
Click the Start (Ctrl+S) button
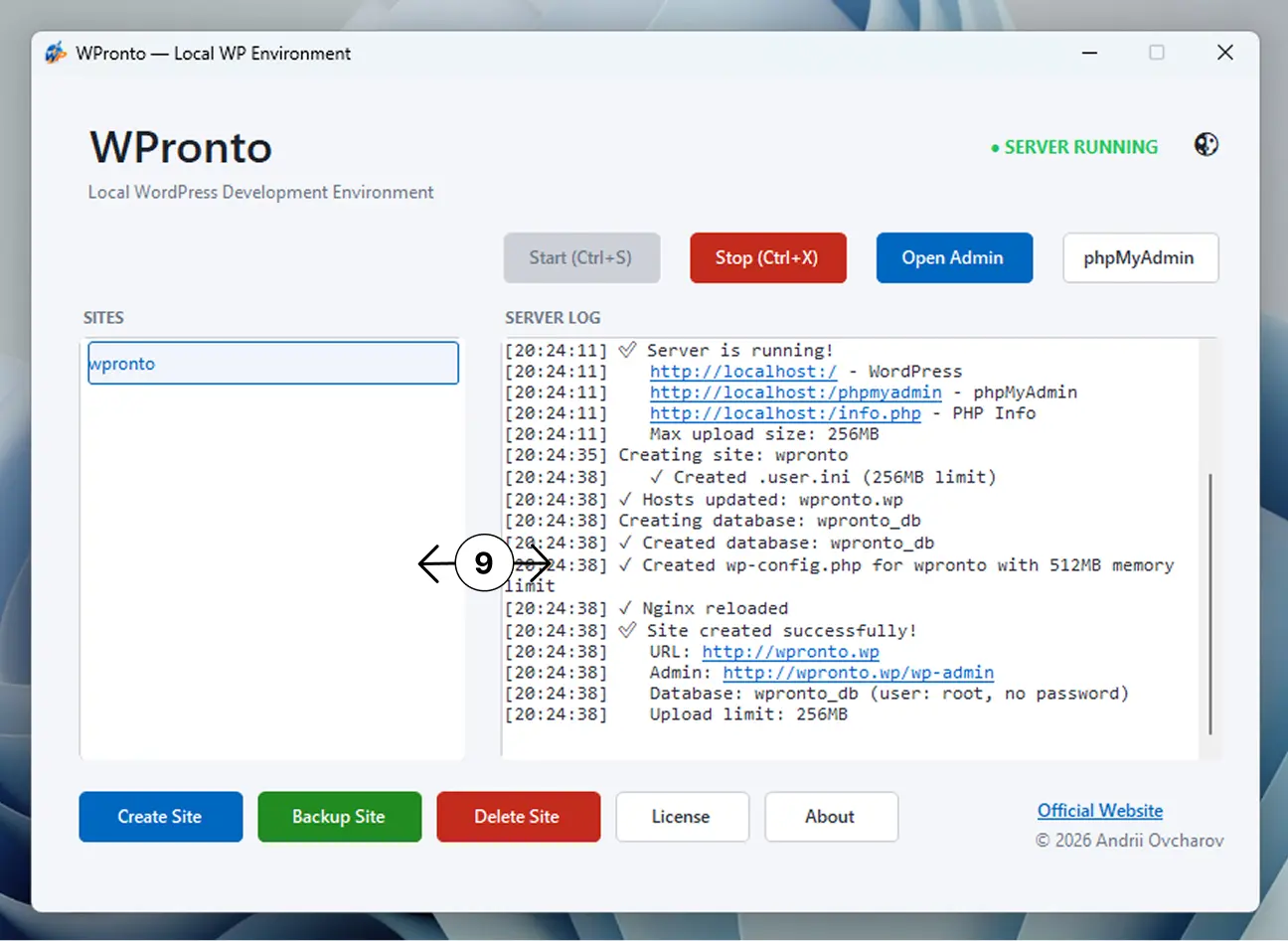(x=581, y=258)
